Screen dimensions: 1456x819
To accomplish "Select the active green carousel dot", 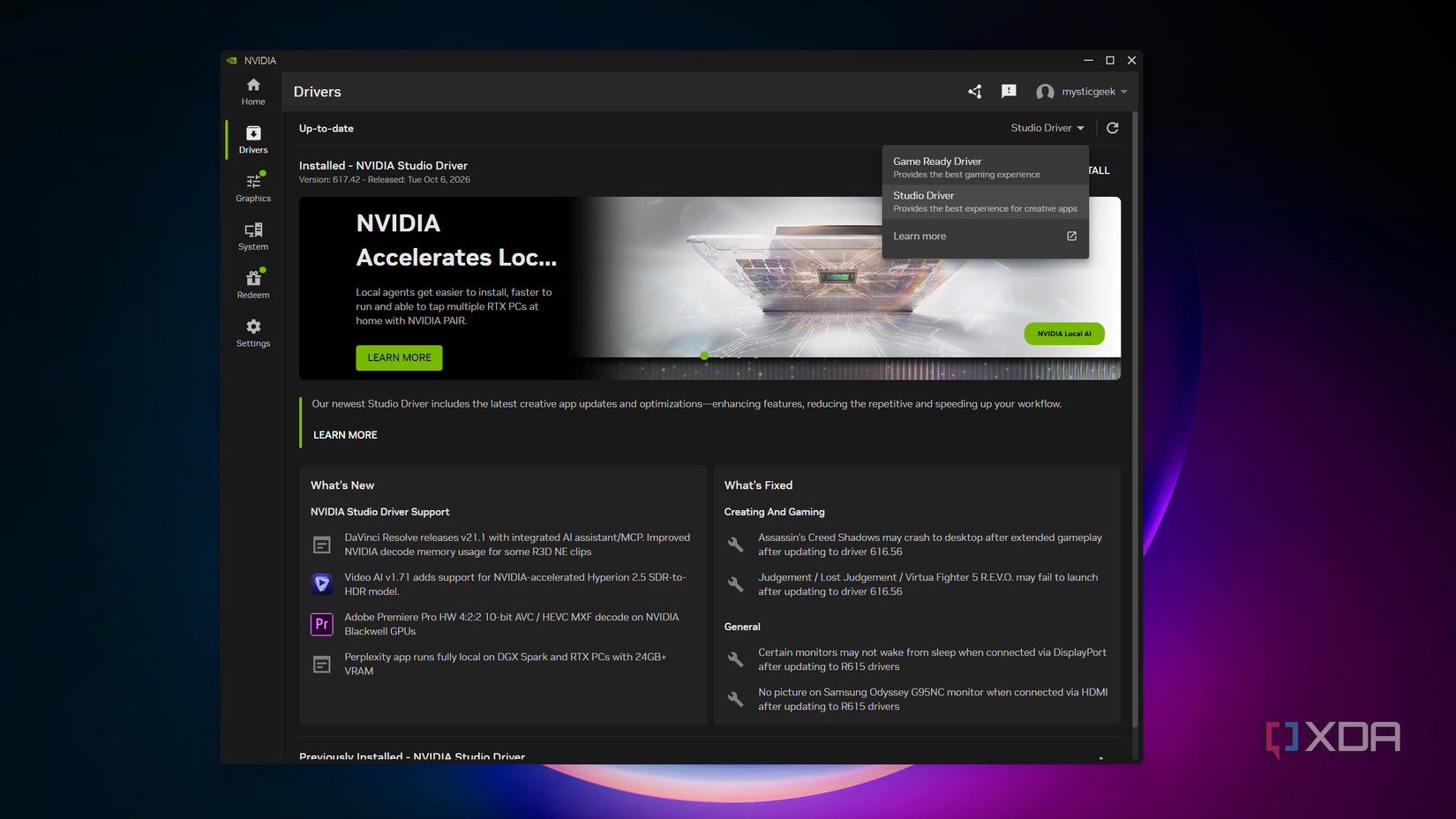I will [704, 356].
